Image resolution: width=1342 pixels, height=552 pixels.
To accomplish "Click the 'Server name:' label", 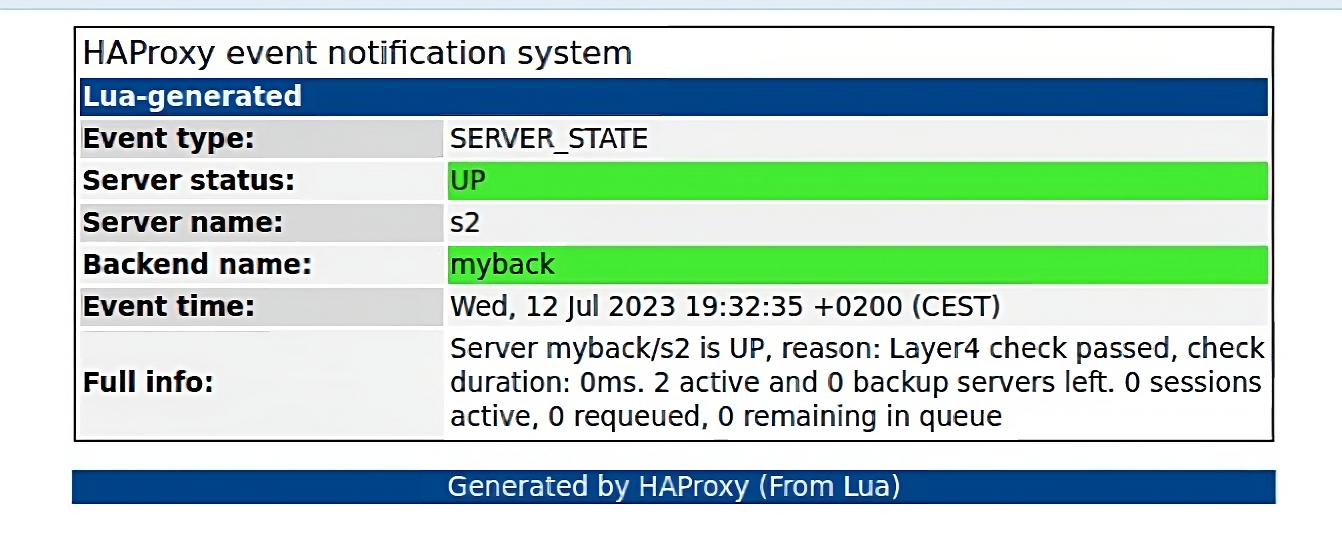I will click(183, 223).
